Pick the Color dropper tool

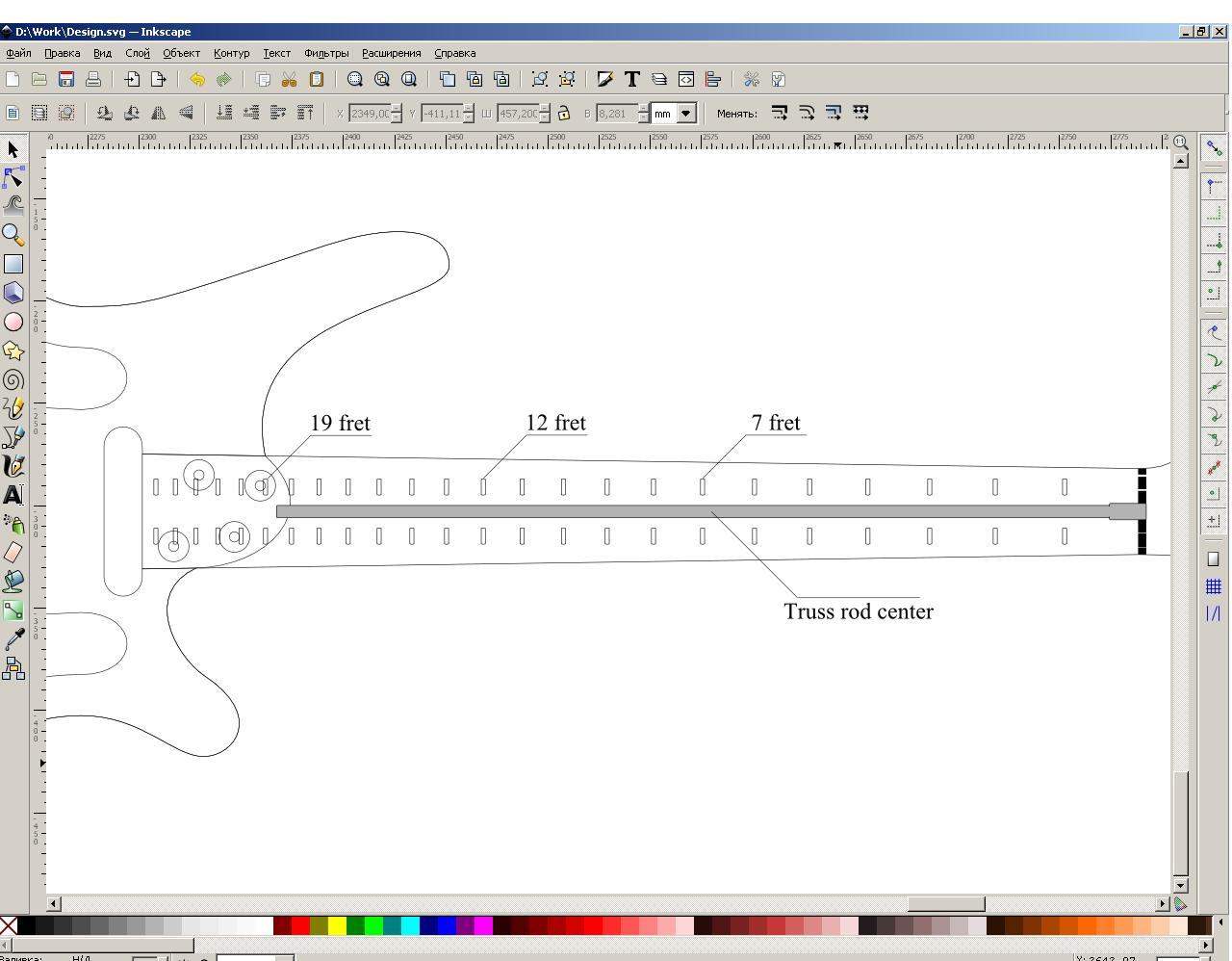[x=13, y=638]
